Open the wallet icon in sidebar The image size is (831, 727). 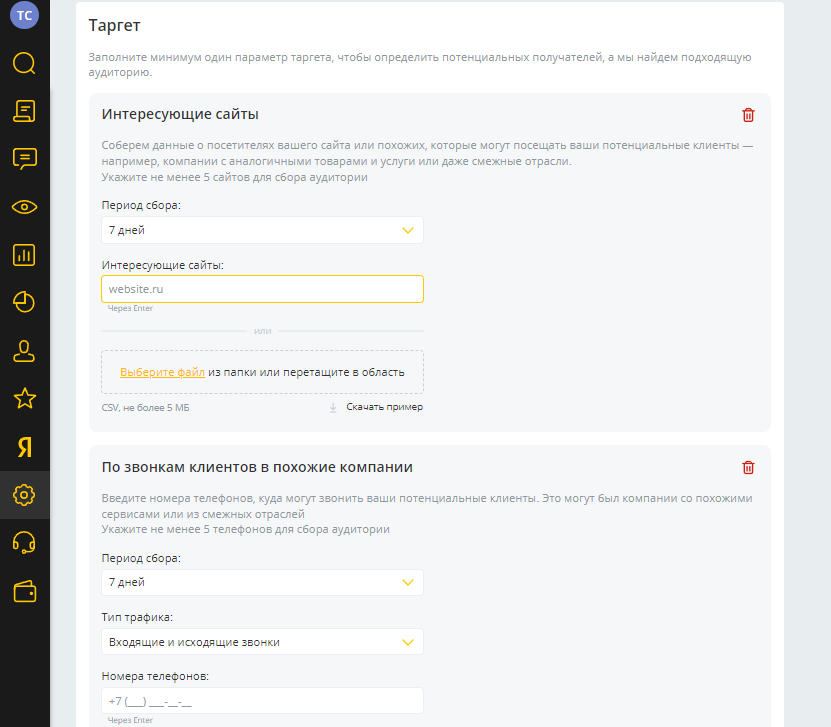click(x=24, y=591)
